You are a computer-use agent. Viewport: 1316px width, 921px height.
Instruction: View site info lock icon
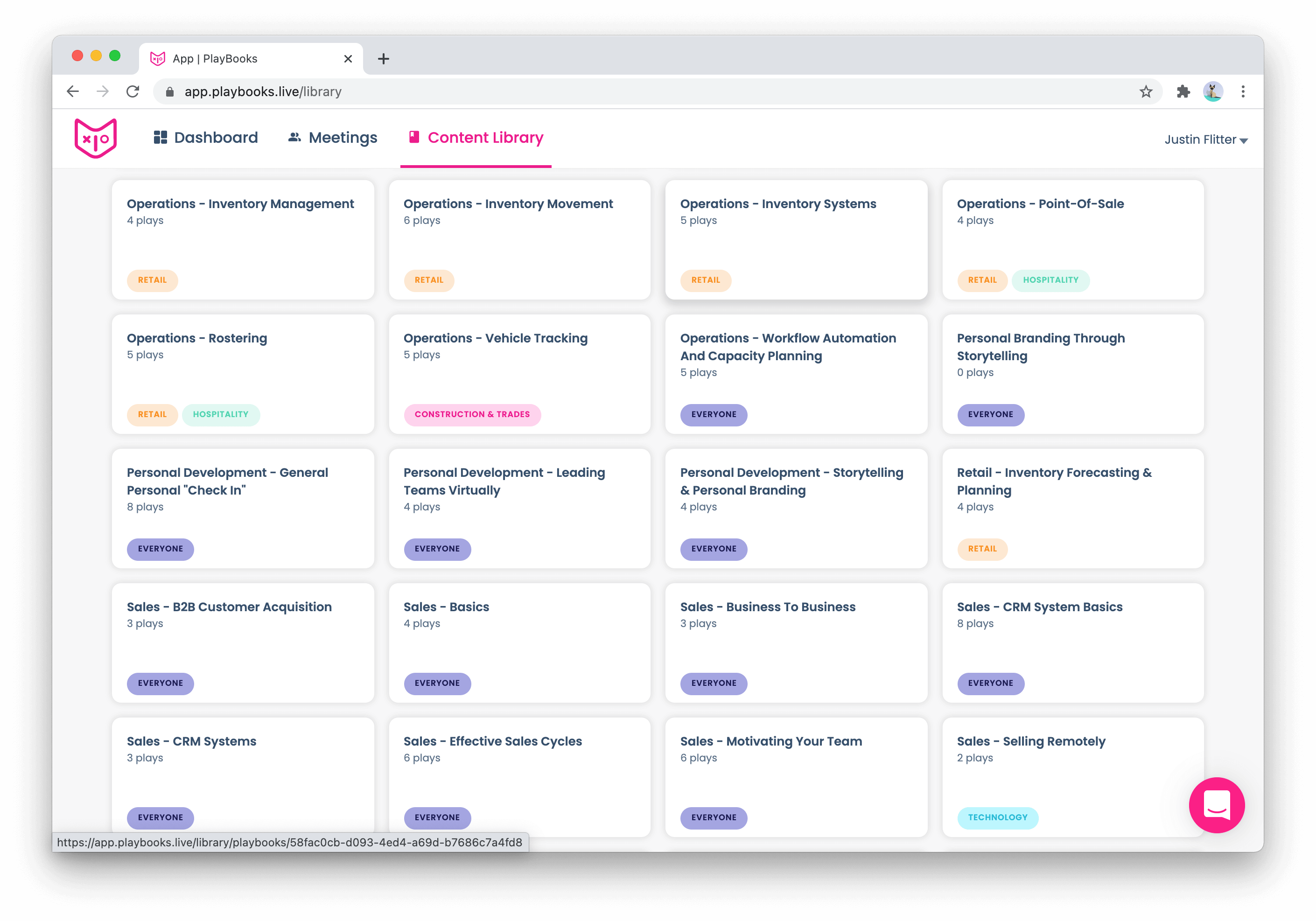(x=170, y=92)
